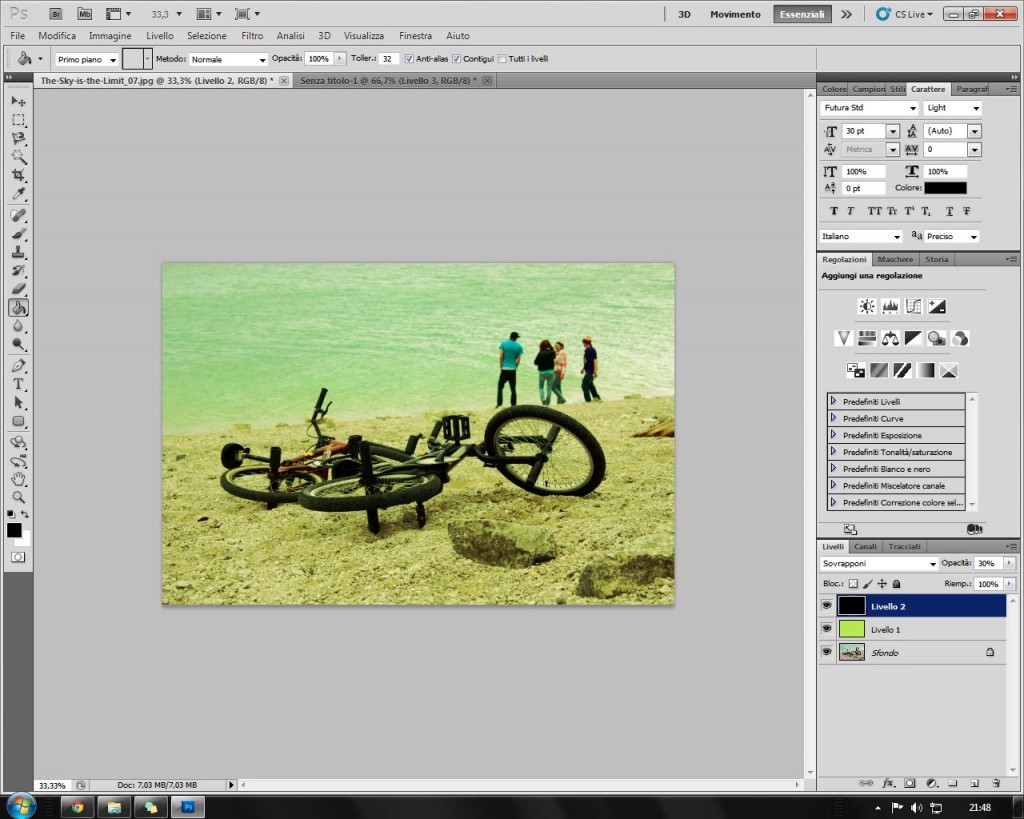Click the Movimento workspace button
This screenshot has height=819, width=1024.
click(x=735, y=14)
